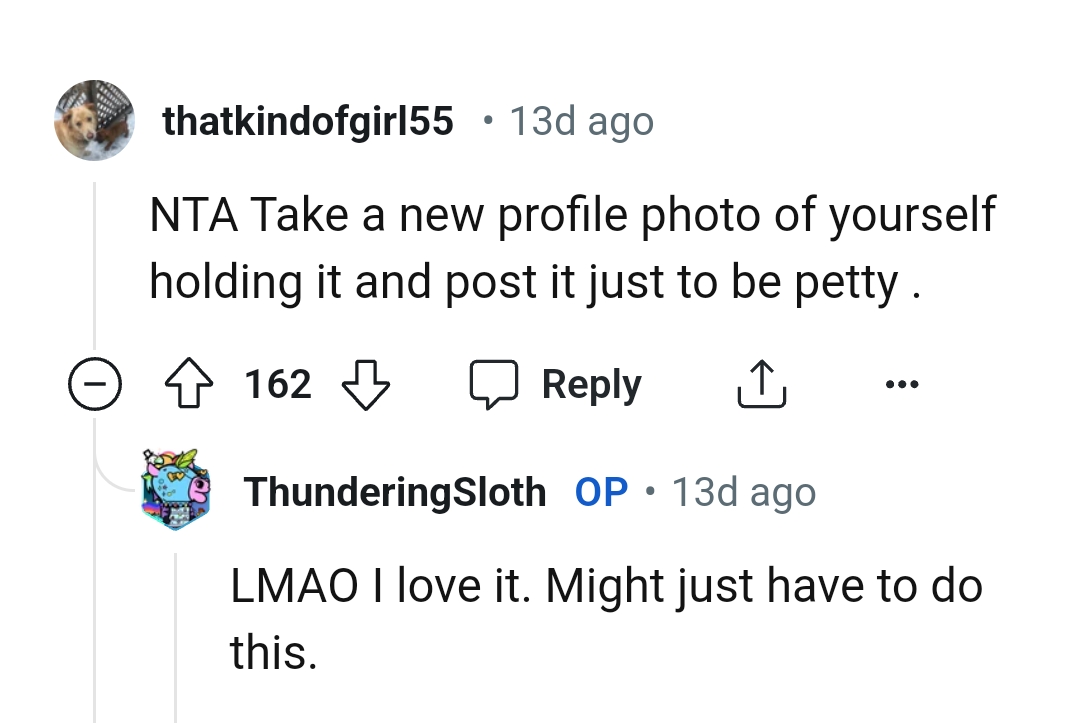The width and height of the screenshot is (1079, 723).
Task: Collapse the comment thread with the minus button
Action: pyautogui.click(x=95, y=383)
